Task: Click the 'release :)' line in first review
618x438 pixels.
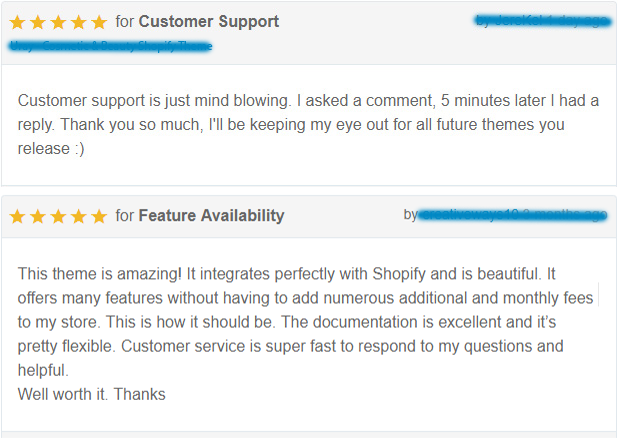Action: pos(51,149)
